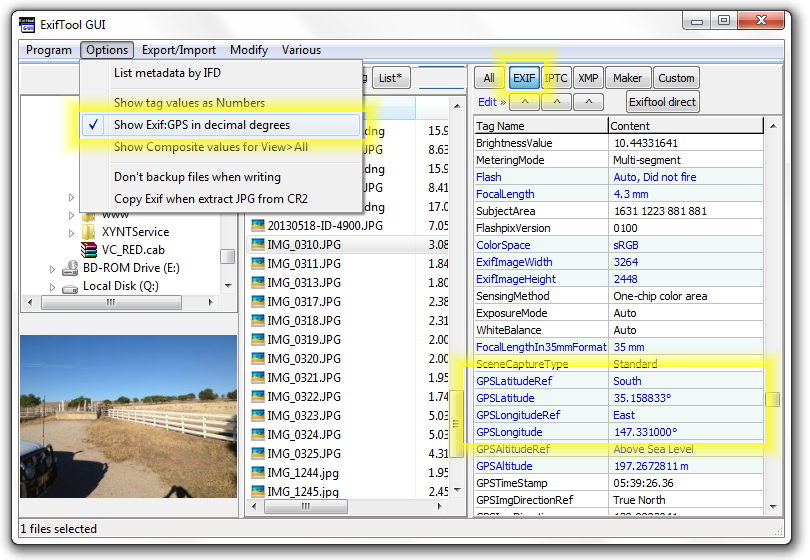
Task: Click the Edit » link
Action: coord(491,102)
